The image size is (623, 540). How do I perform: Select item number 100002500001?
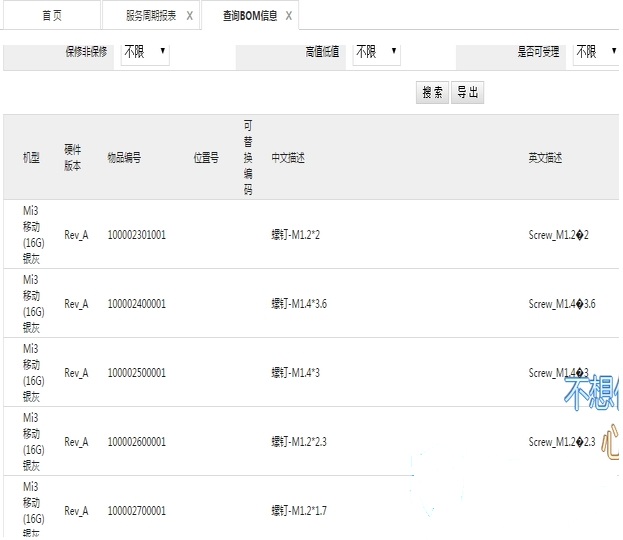click(136, 373)
